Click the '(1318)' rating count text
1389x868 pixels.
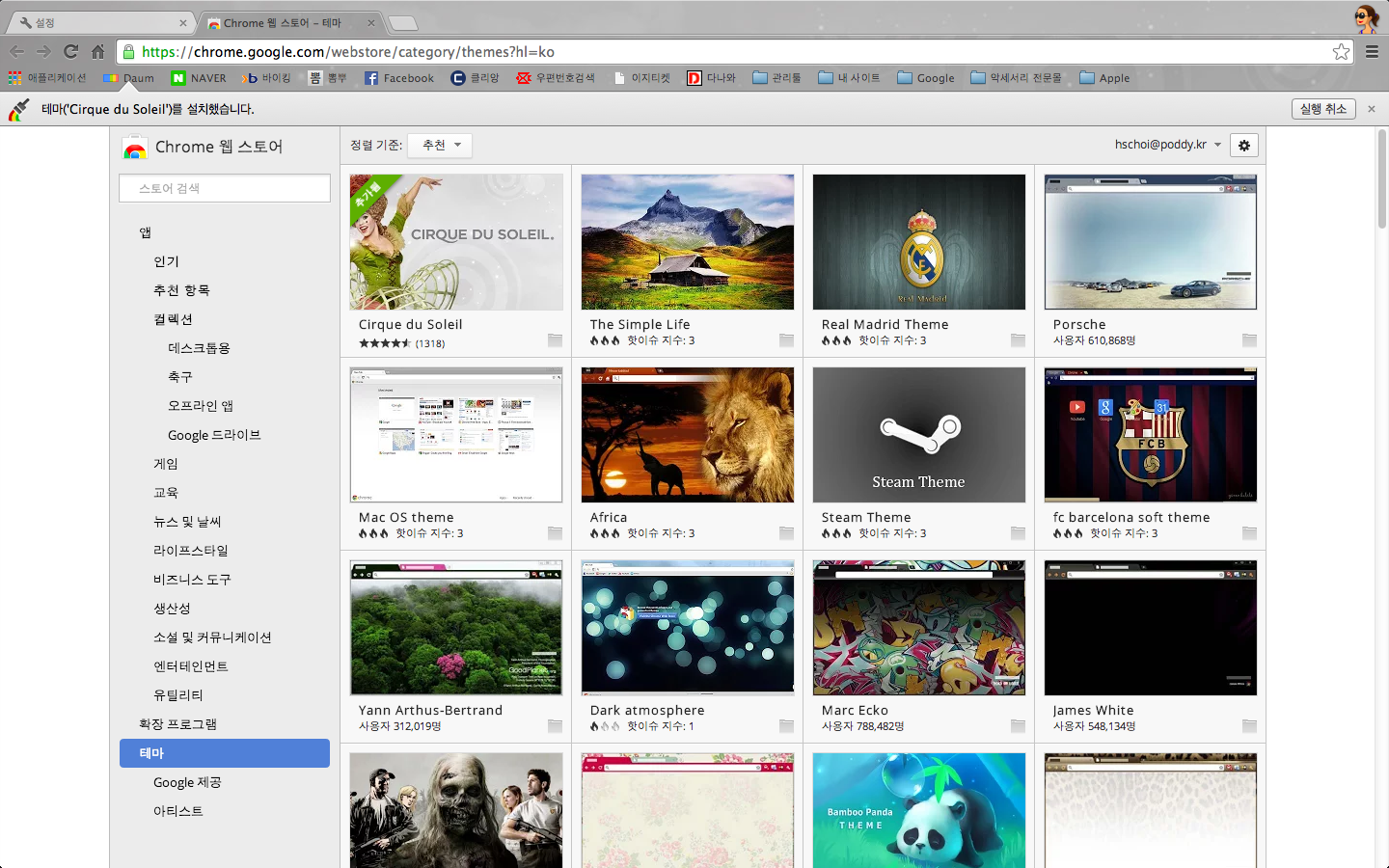430,343
